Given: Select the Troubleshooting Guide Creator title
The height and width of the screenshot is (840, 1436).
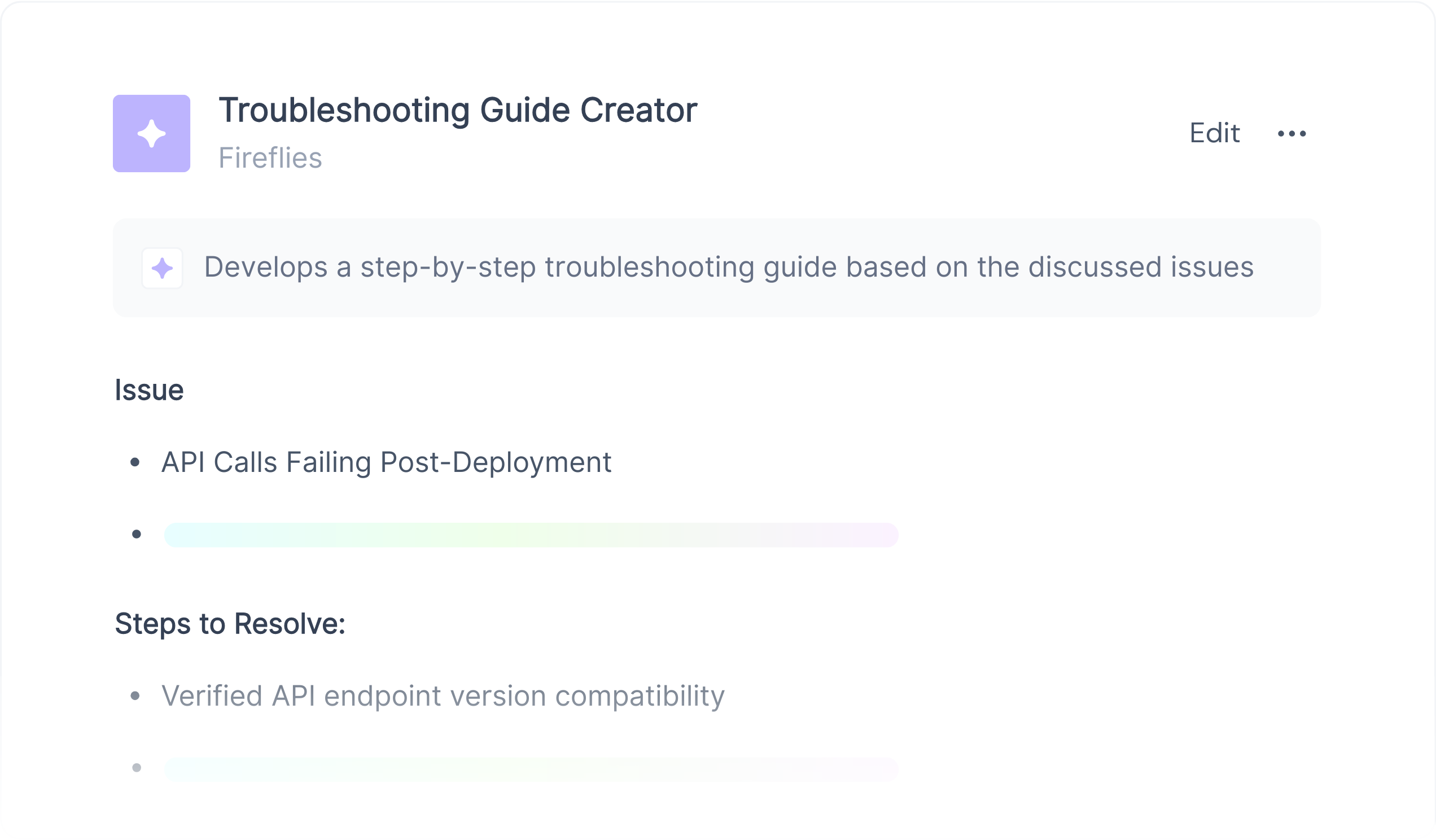Looking at the screenshot, I should point(458,110).
